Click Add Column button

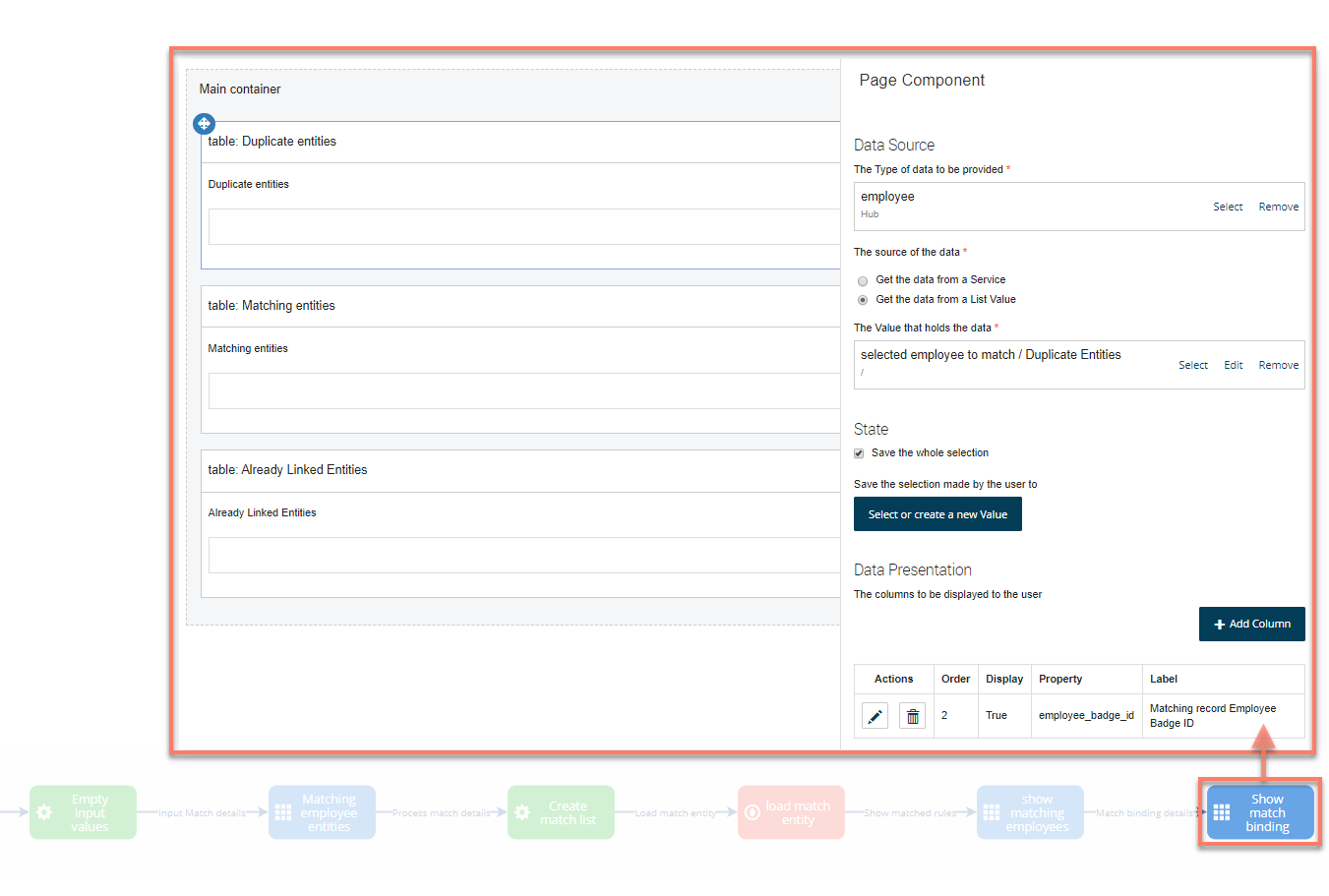coord(1251,625)
